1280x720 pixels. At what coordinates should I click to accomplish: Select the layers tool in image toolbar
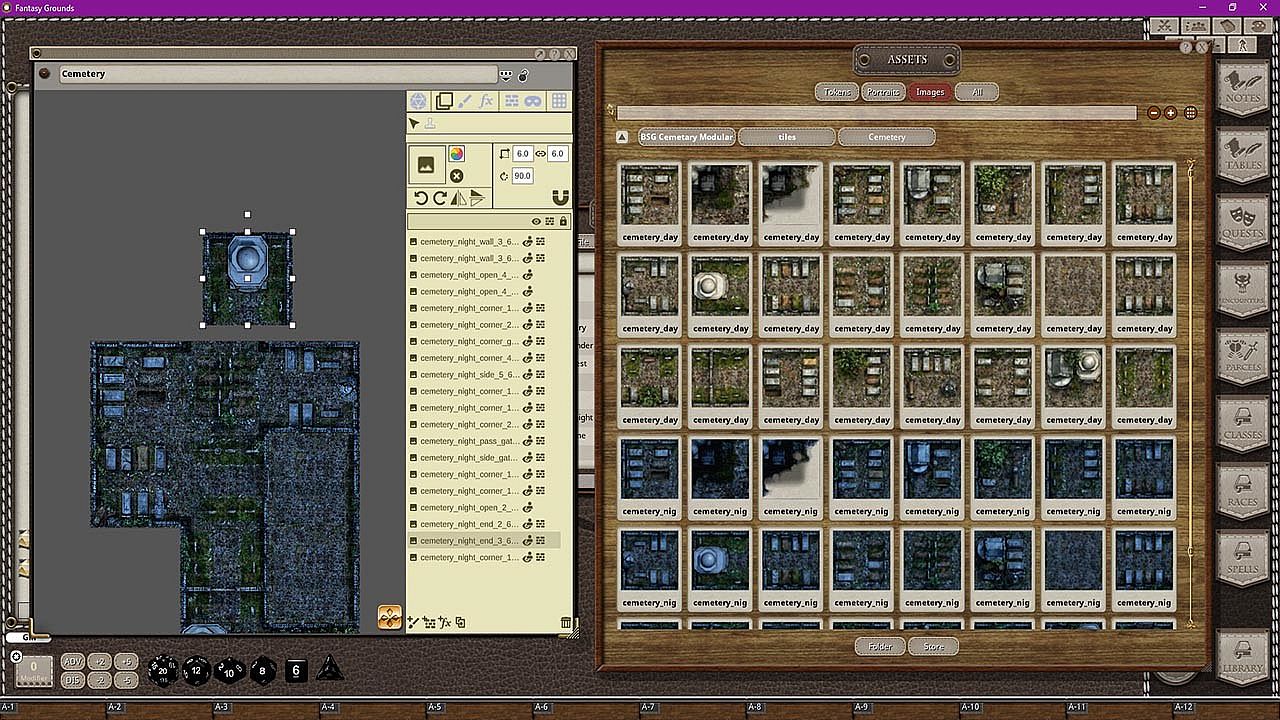coord(444,101)
